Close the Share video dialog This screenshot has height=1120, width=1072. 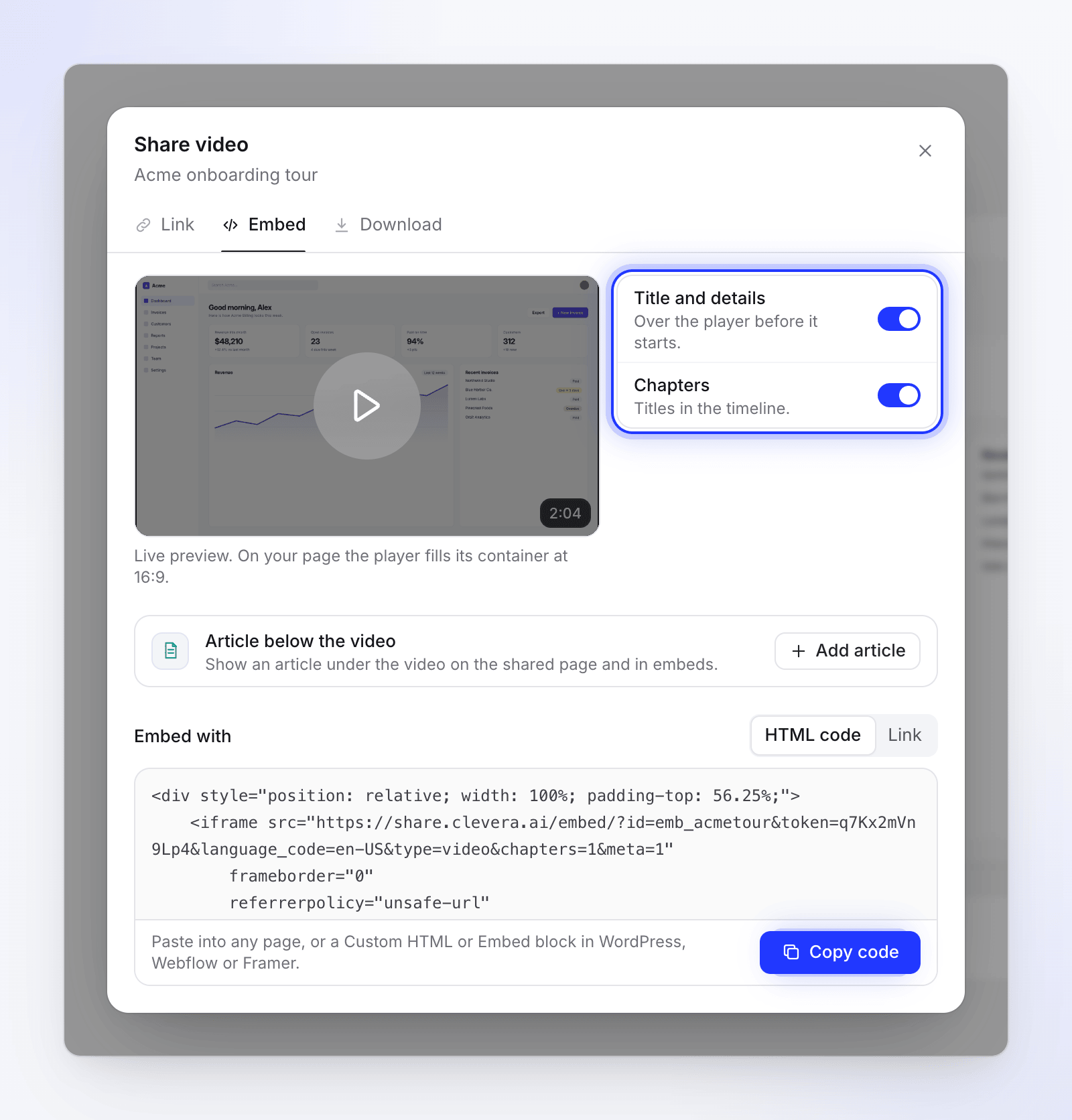(x=925, y=151)
